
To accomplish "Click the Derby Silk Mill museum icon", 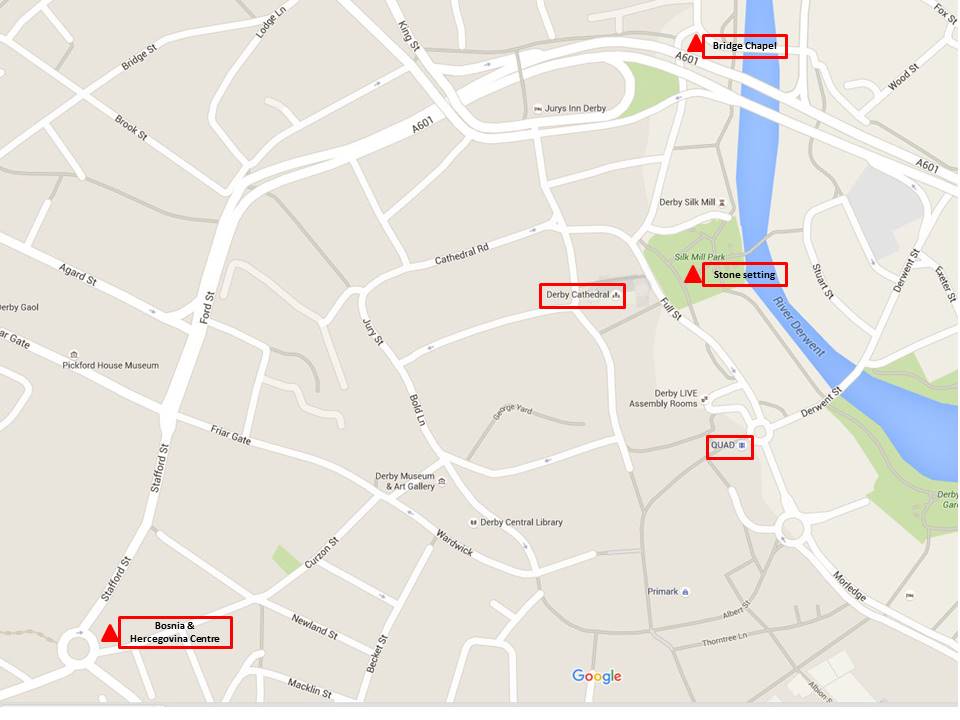I will click(722, 203).
